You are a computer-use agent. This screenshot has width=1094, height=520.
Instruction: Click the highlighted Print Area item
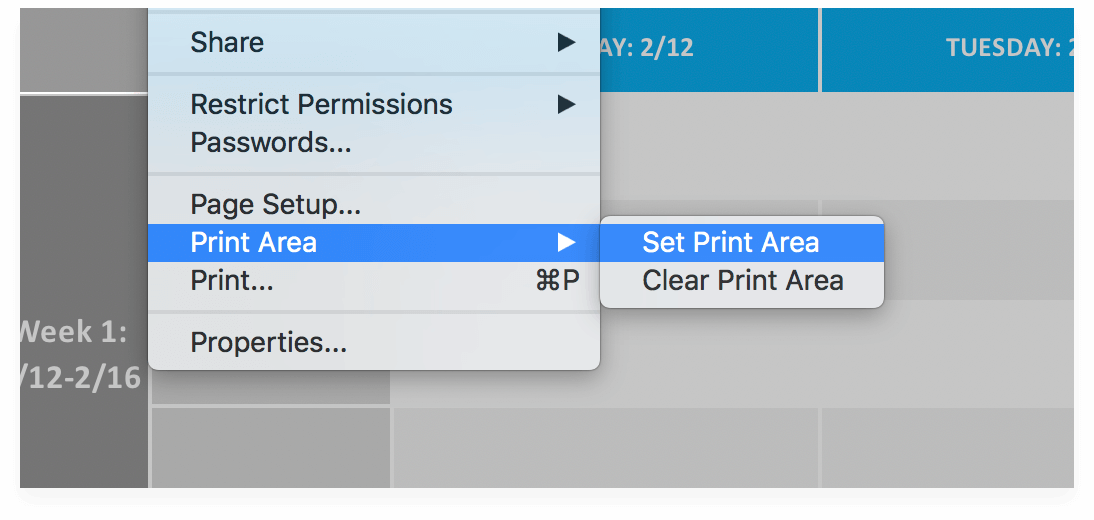tap(254, 243)
